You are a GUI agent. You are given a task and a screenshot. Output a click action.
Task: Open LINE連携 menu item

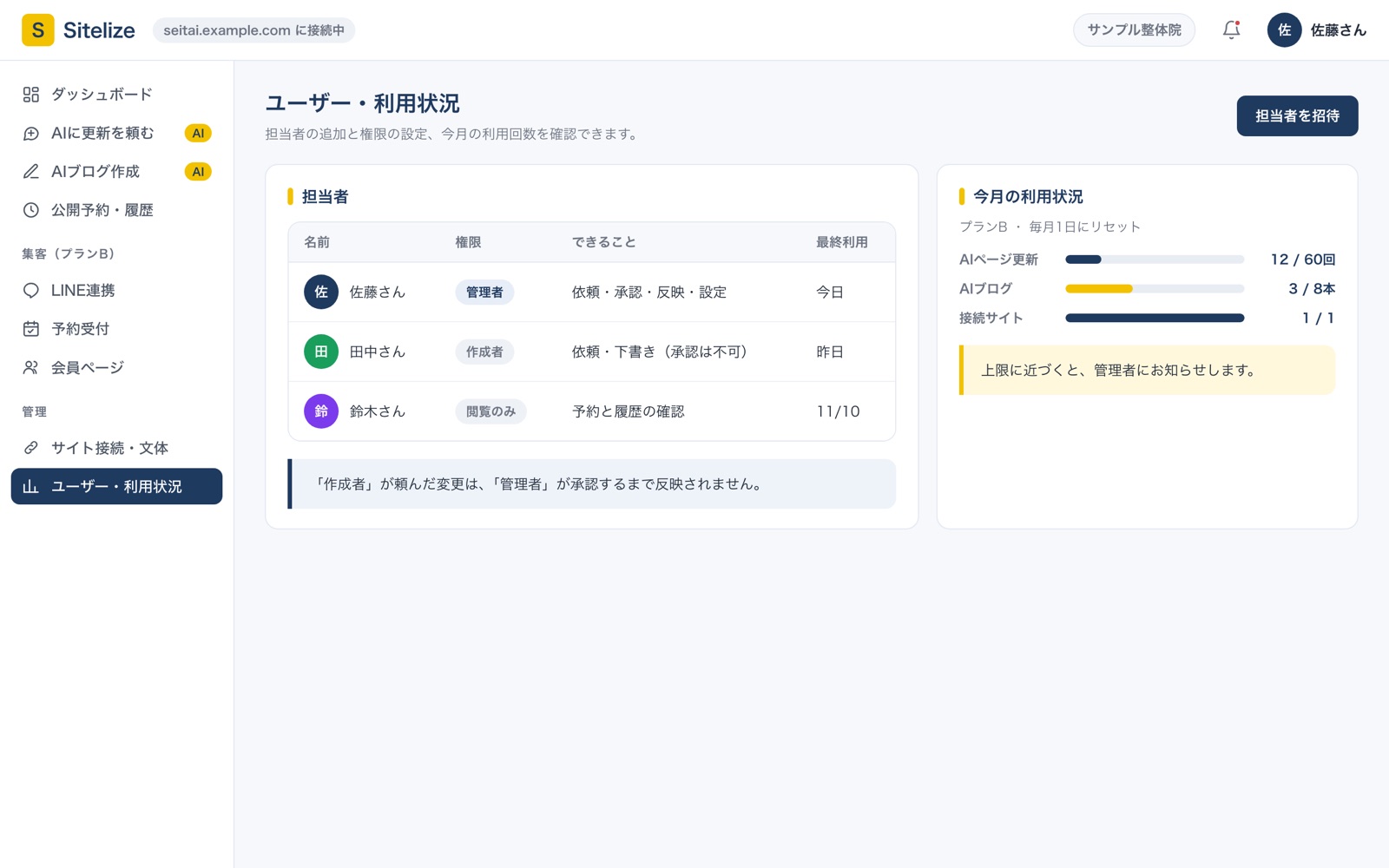click(x=116, y=291)
